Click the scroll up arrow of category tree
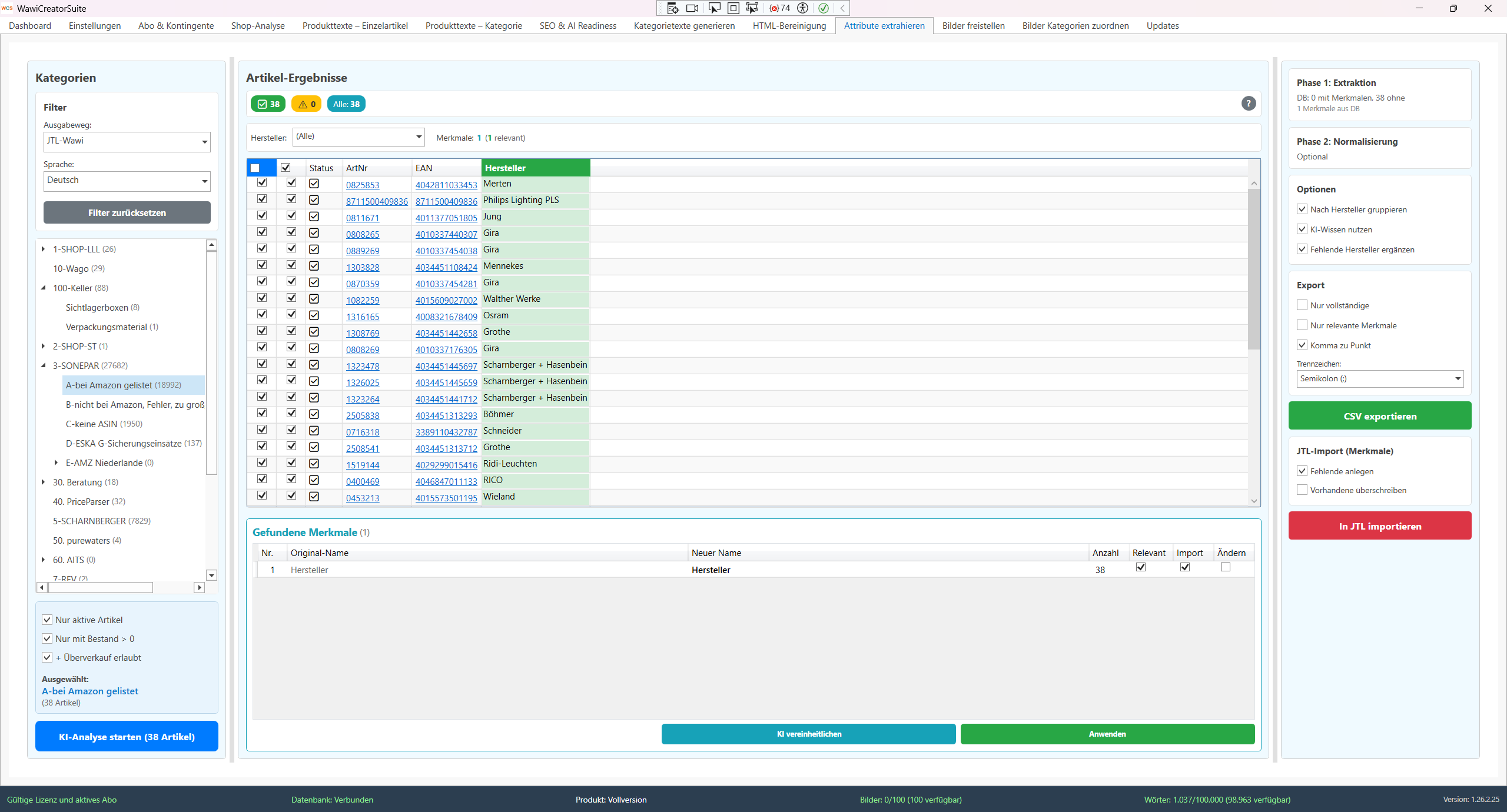The height and width of the screenshot is (812, 1507). 212,245
